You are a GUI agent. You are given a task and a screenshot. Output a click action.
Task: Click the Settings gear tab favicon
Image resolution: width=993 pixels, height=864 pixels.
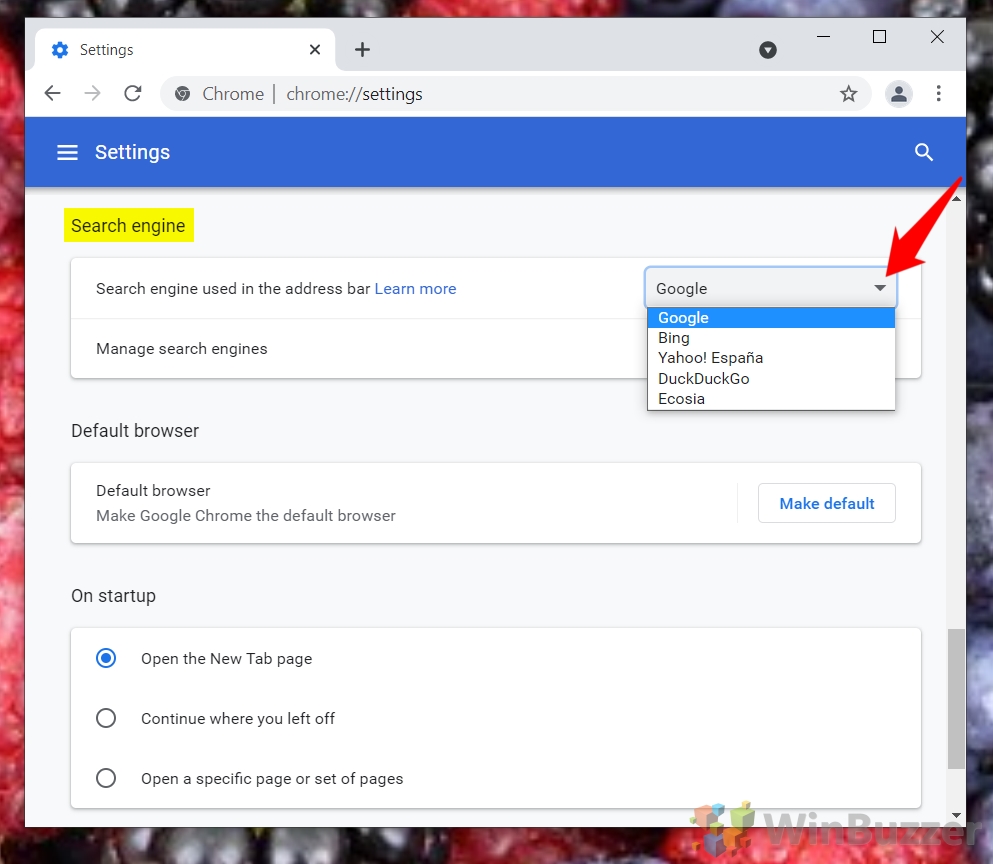(x=60, y=49)
